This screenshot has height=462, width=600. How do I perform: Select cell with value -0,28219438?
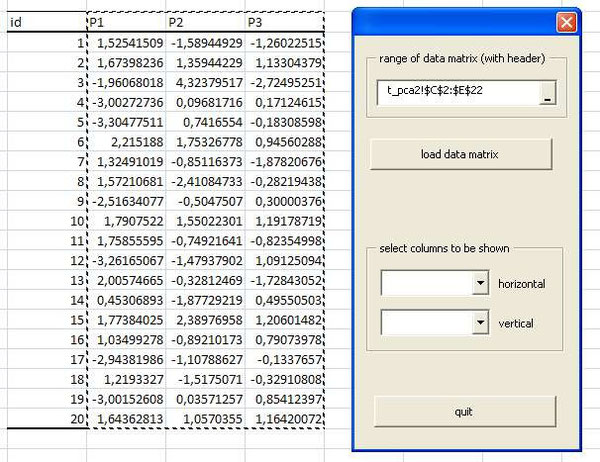click(x=285, y=181)
